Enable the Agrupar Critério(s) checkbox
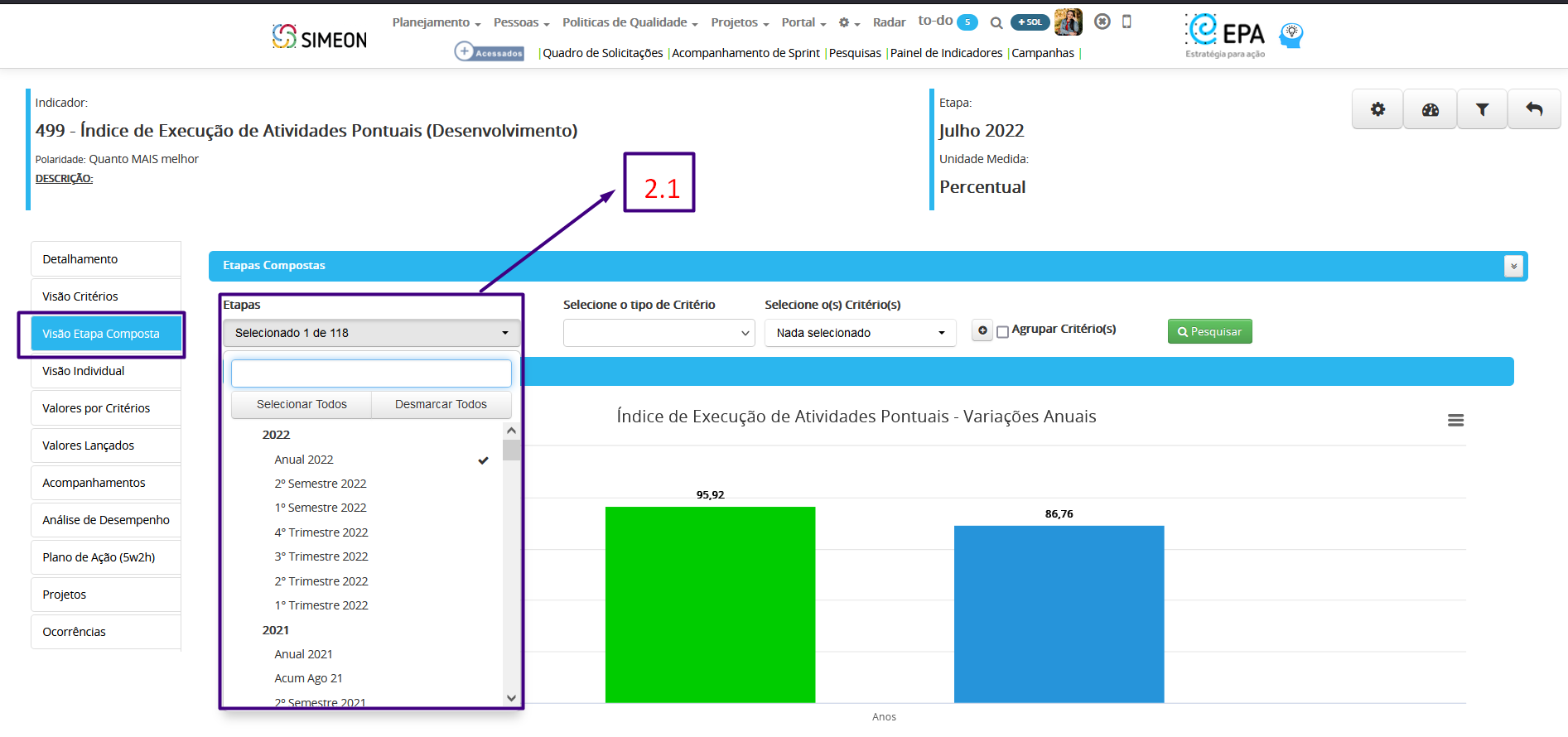 (1002, 332)
